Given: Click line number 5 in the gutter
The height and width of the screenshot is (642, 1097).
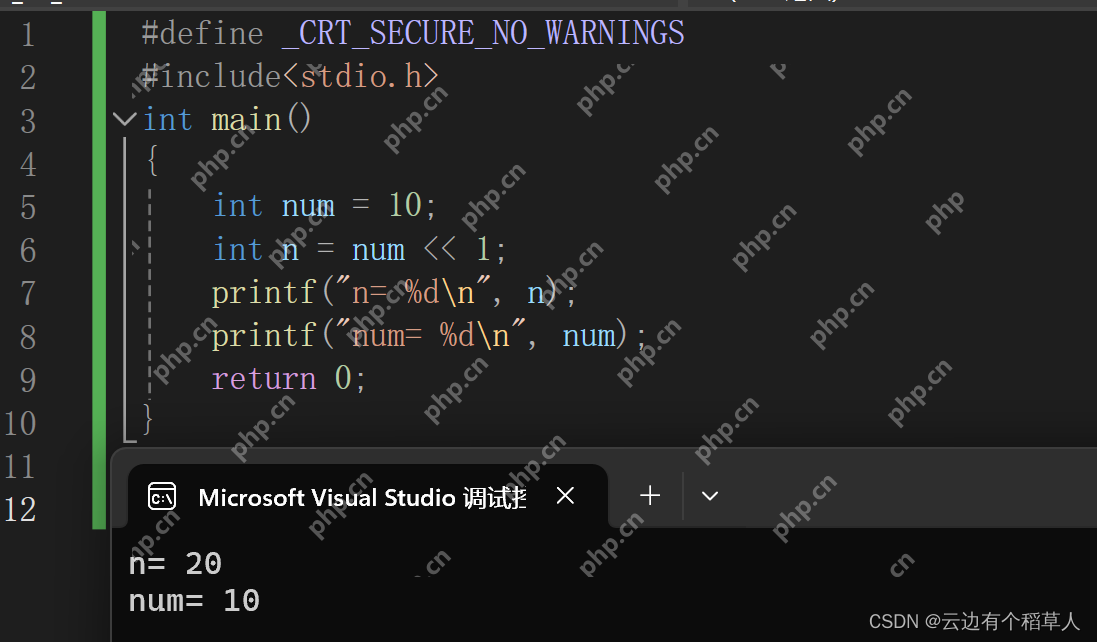Looking at the screenshot, I should 28,207.
